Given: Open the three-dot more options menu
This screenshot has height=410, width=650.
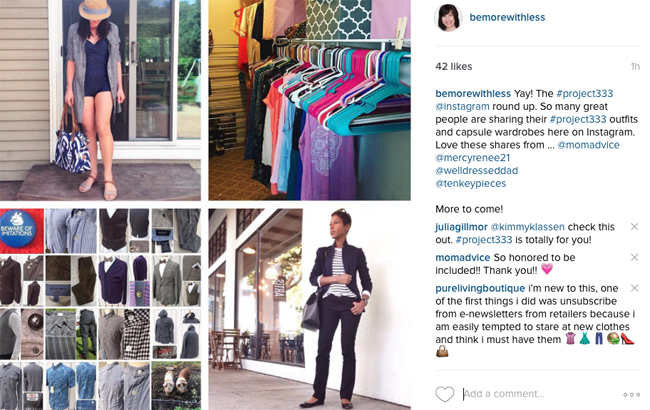Looking at the screenshot, I should (631, 395).
